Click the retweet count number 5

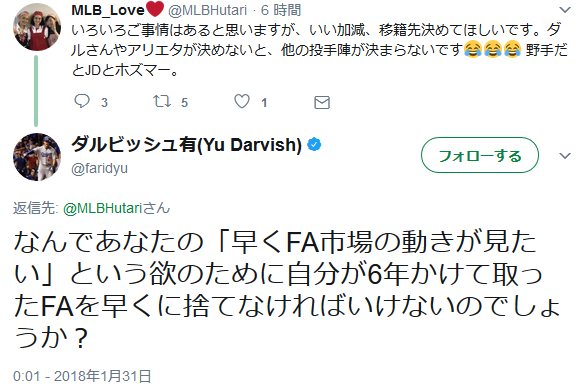184,102
